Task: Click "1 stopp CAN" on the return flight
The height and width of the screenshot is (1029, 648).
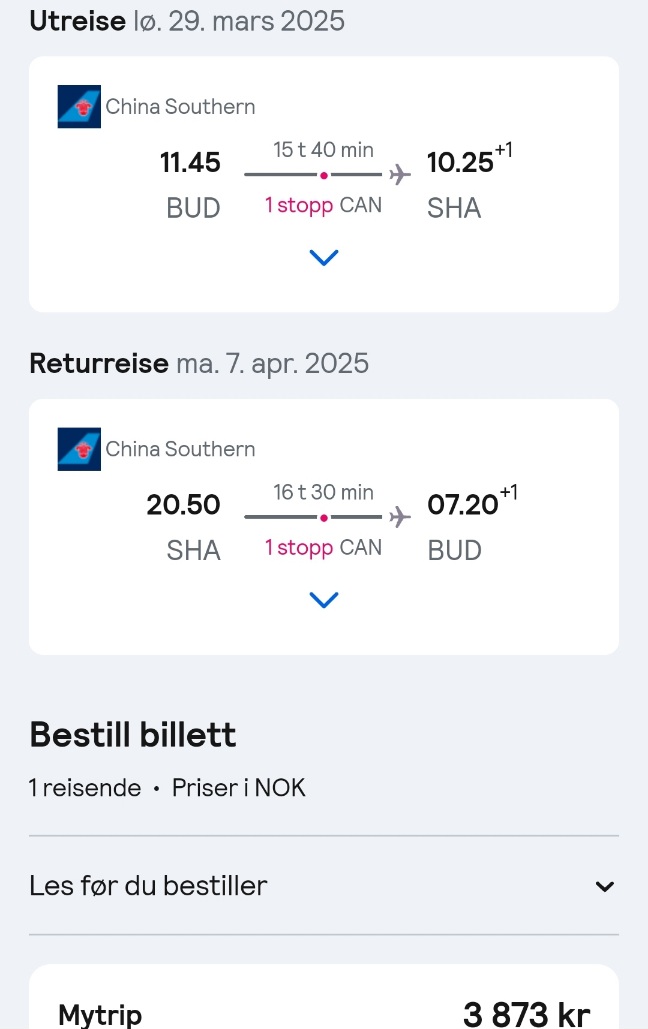Action: click(323, 548)
